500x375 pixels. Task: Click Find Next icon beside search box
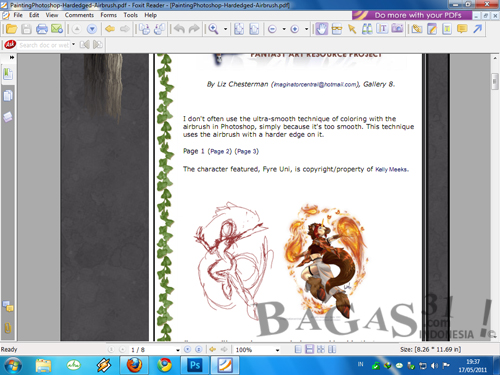pos(98,44)
